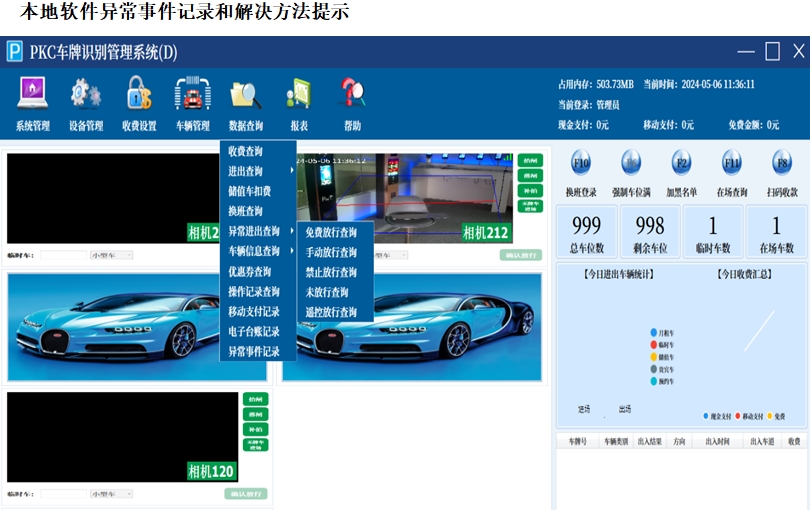
Task: Expand the 异常进出查询 submenu
Action: click(x=258, y=231)
